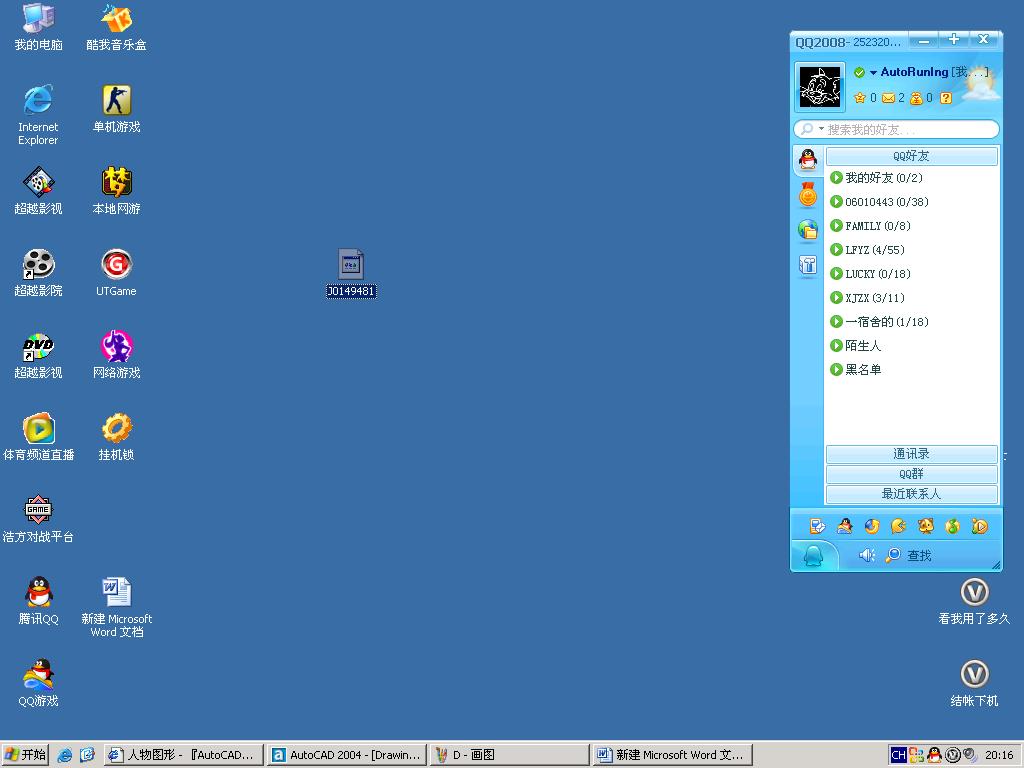Open the QQ mail envelope icon
The image size is (1024, 768).
888,98
